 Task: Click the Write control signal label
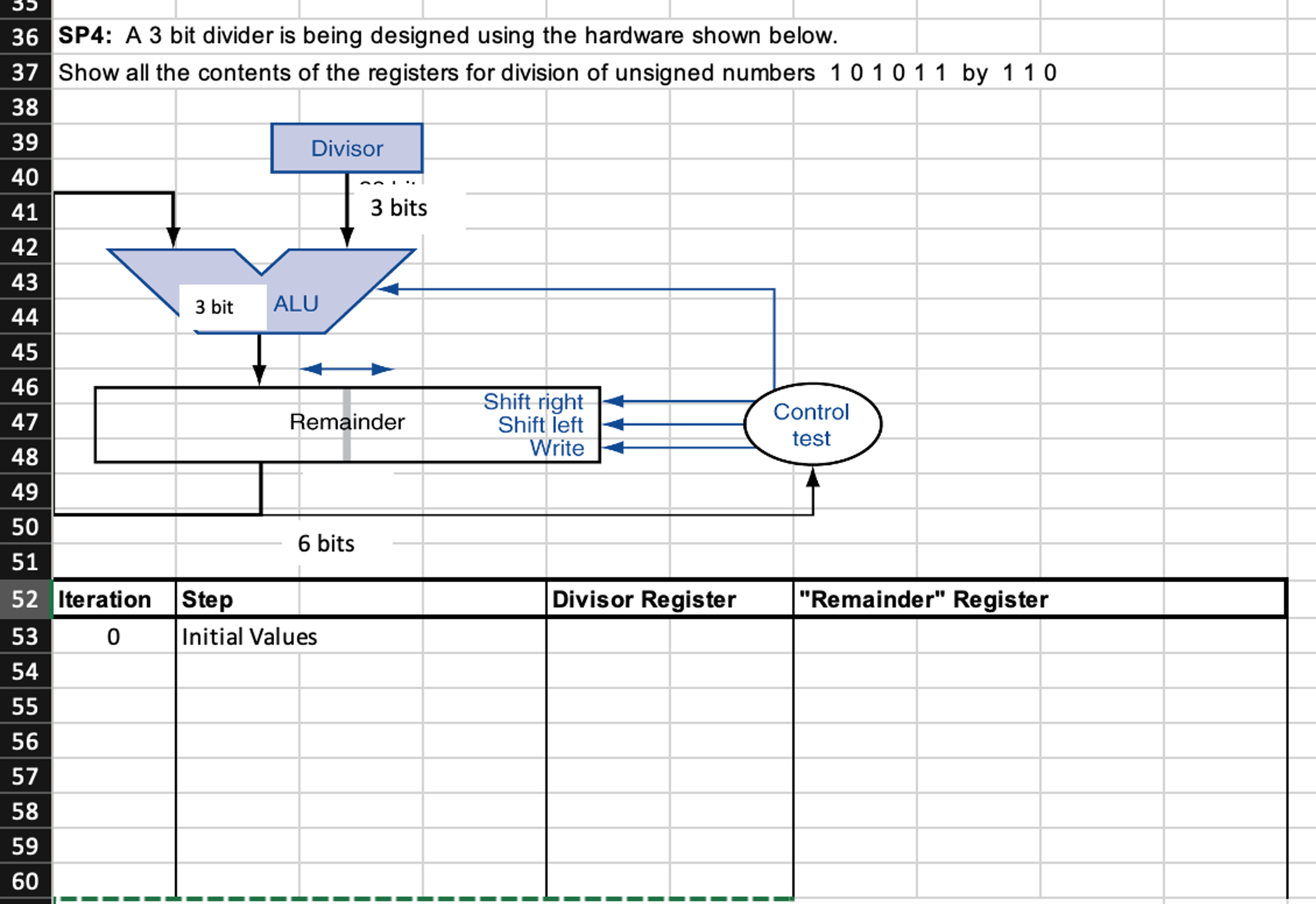click(x=556, y=448)
